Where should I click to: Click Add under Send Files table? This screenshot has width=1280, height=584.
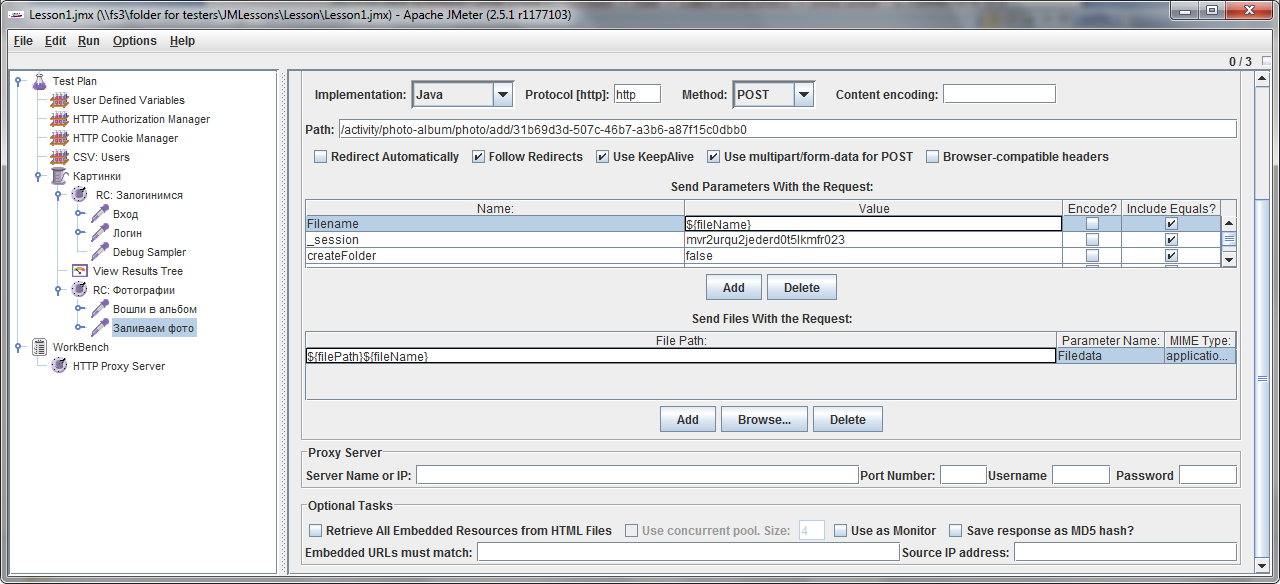click(x=688, y=420)
